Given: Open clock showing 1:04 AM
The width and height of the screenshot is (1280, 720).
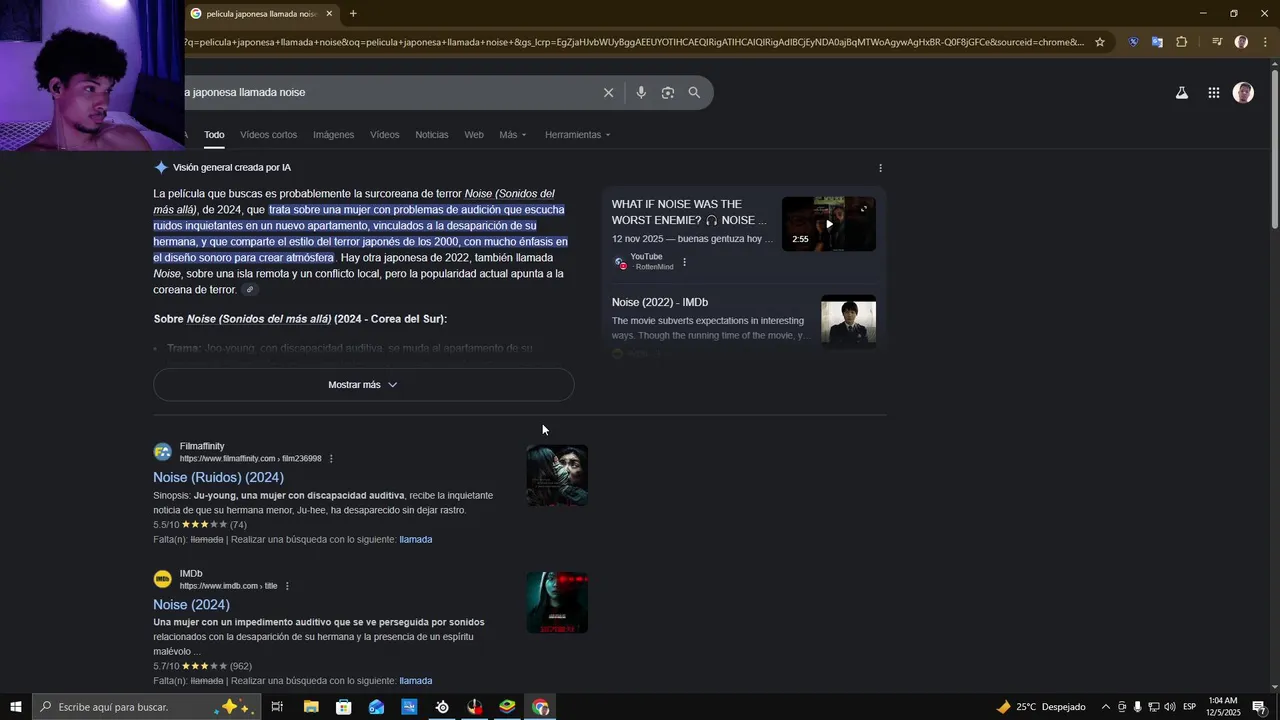Looking at the screenshot, I should [1222, 707].
